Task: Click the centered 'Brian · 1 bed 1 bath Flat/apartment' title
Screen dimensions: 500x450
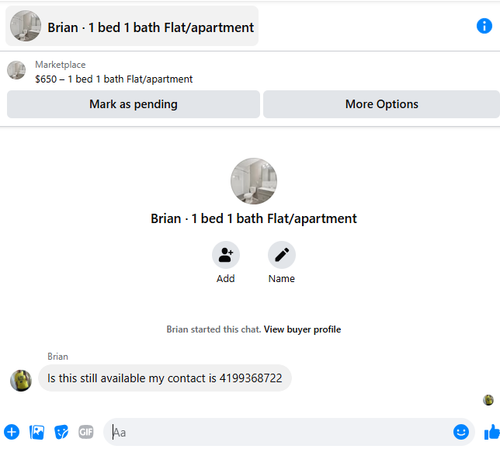Action: coord(254,219)
